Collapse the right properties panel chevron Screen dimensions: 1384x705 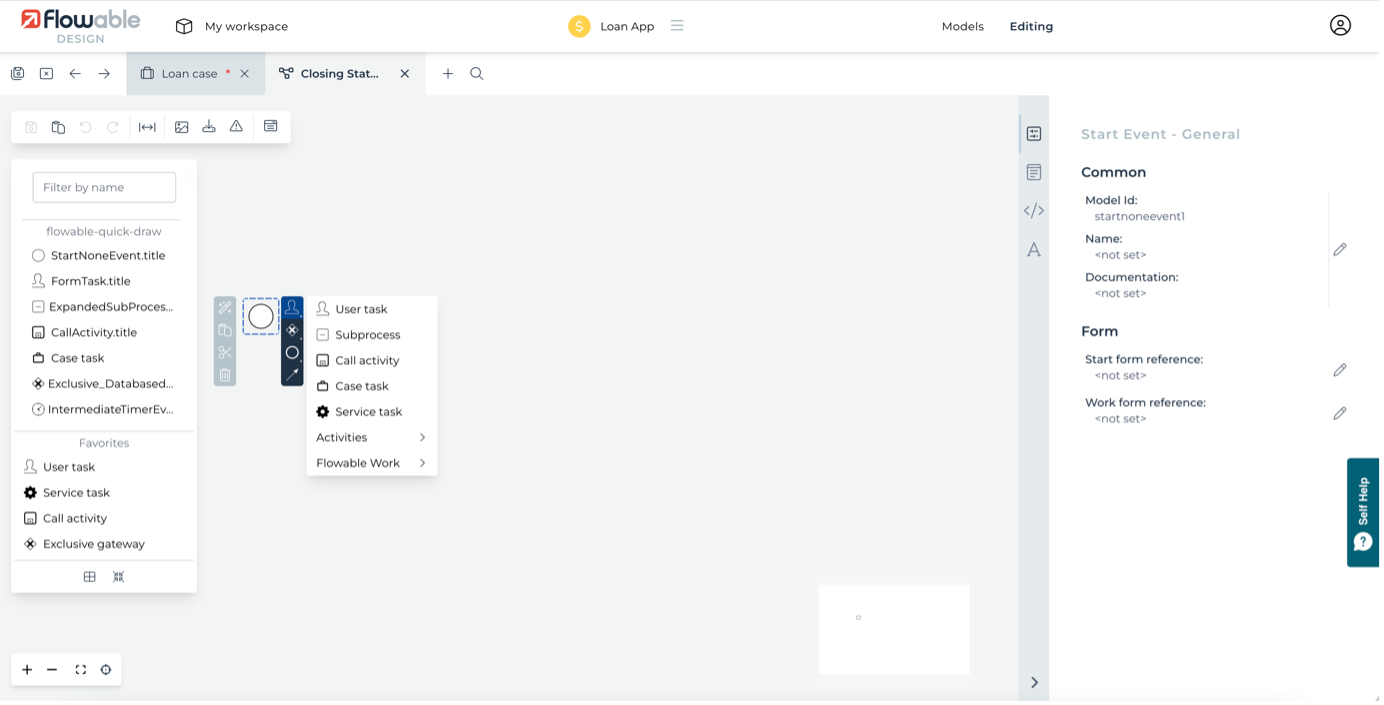click(x=1034, y=682)
